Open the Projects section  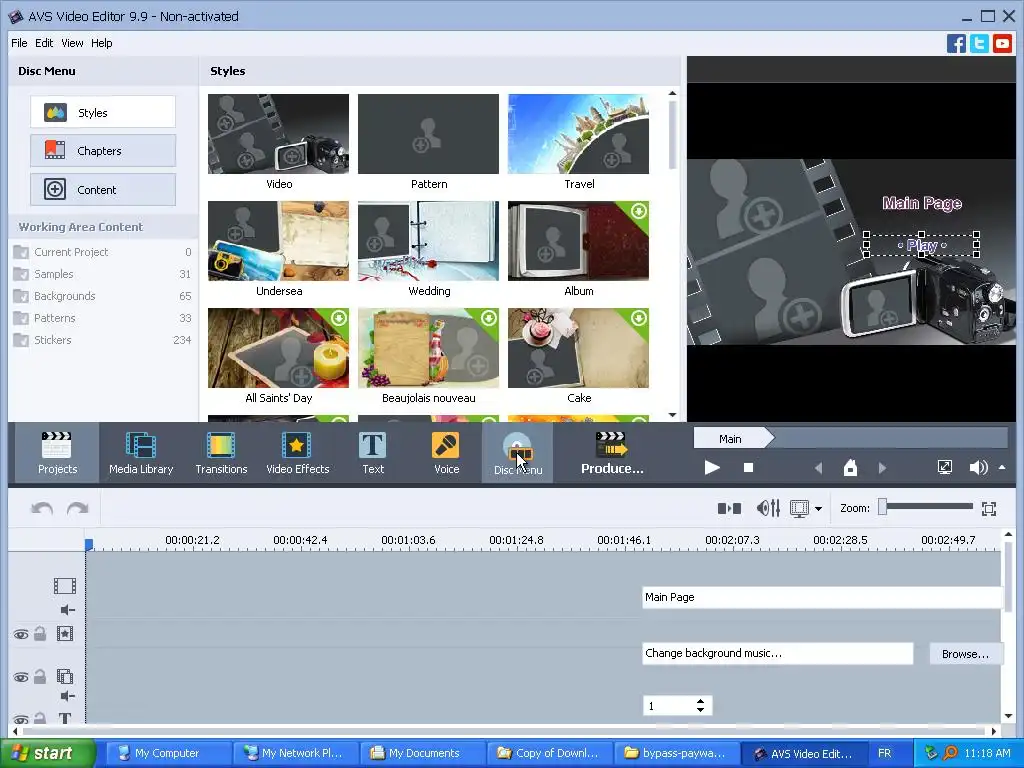point(57,453)
